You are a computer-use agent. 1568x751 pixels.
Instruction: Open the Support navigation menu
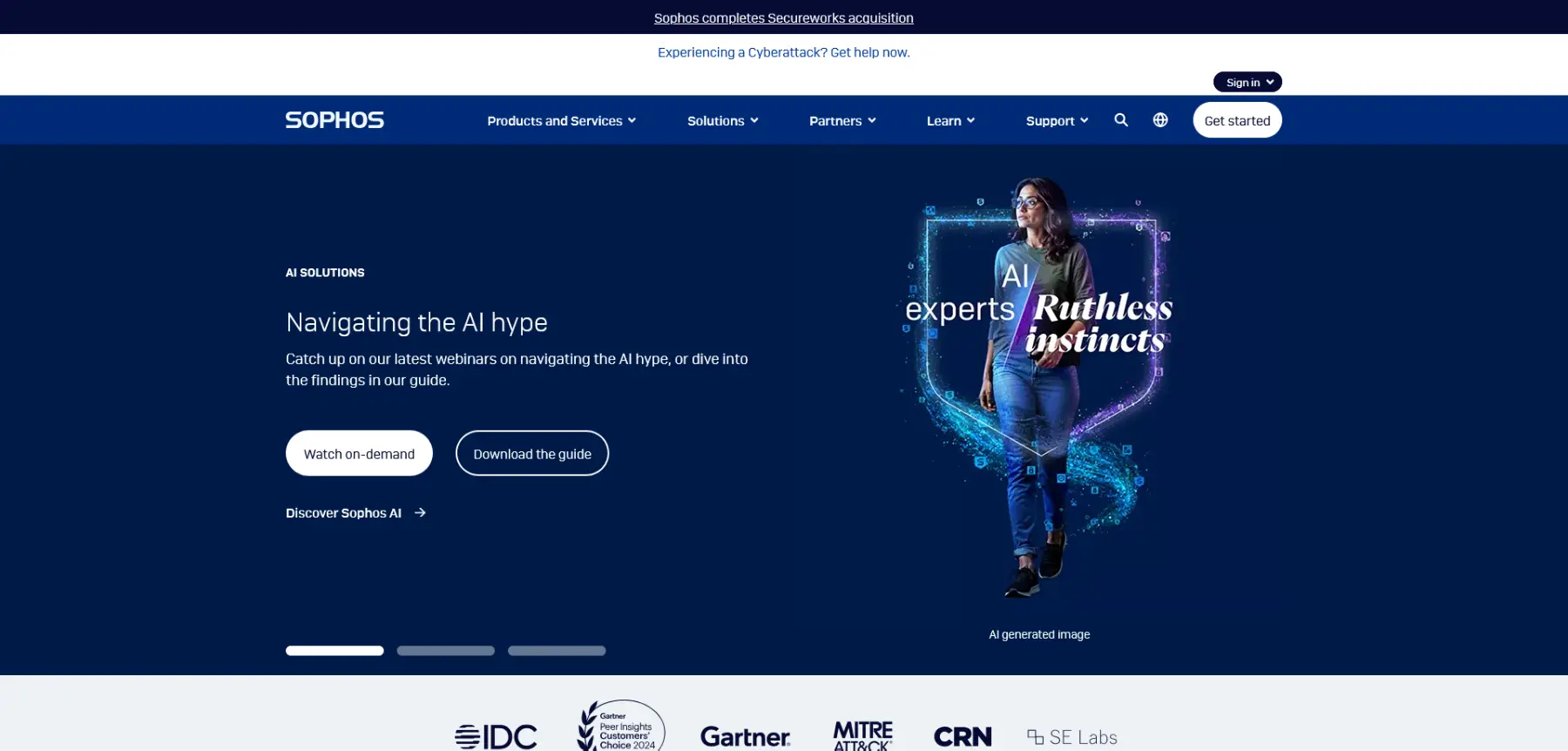pyautogui.click(x=1057, y=121)
